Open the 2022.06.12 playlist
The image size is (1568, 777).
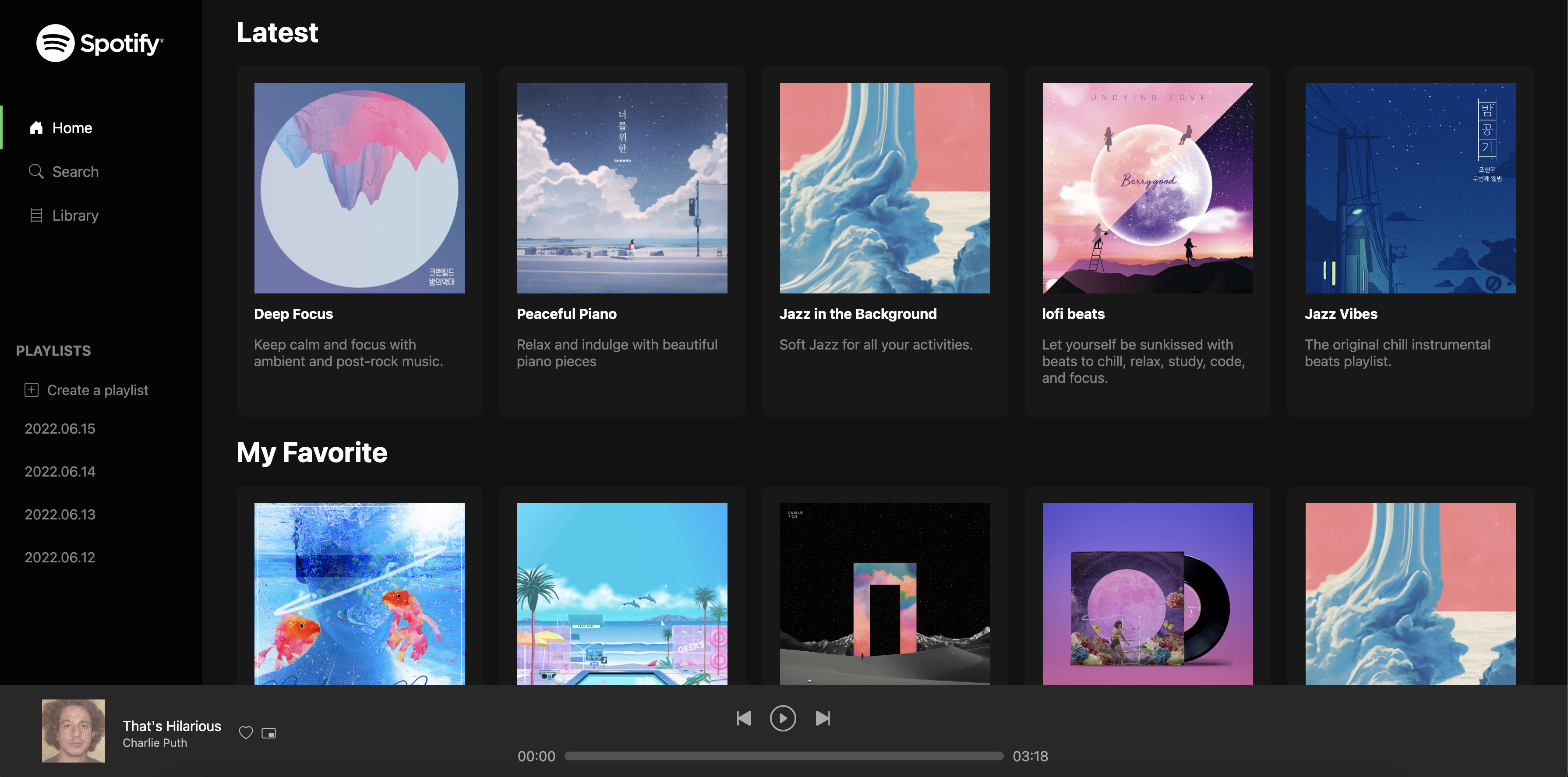tap(60, 557)
